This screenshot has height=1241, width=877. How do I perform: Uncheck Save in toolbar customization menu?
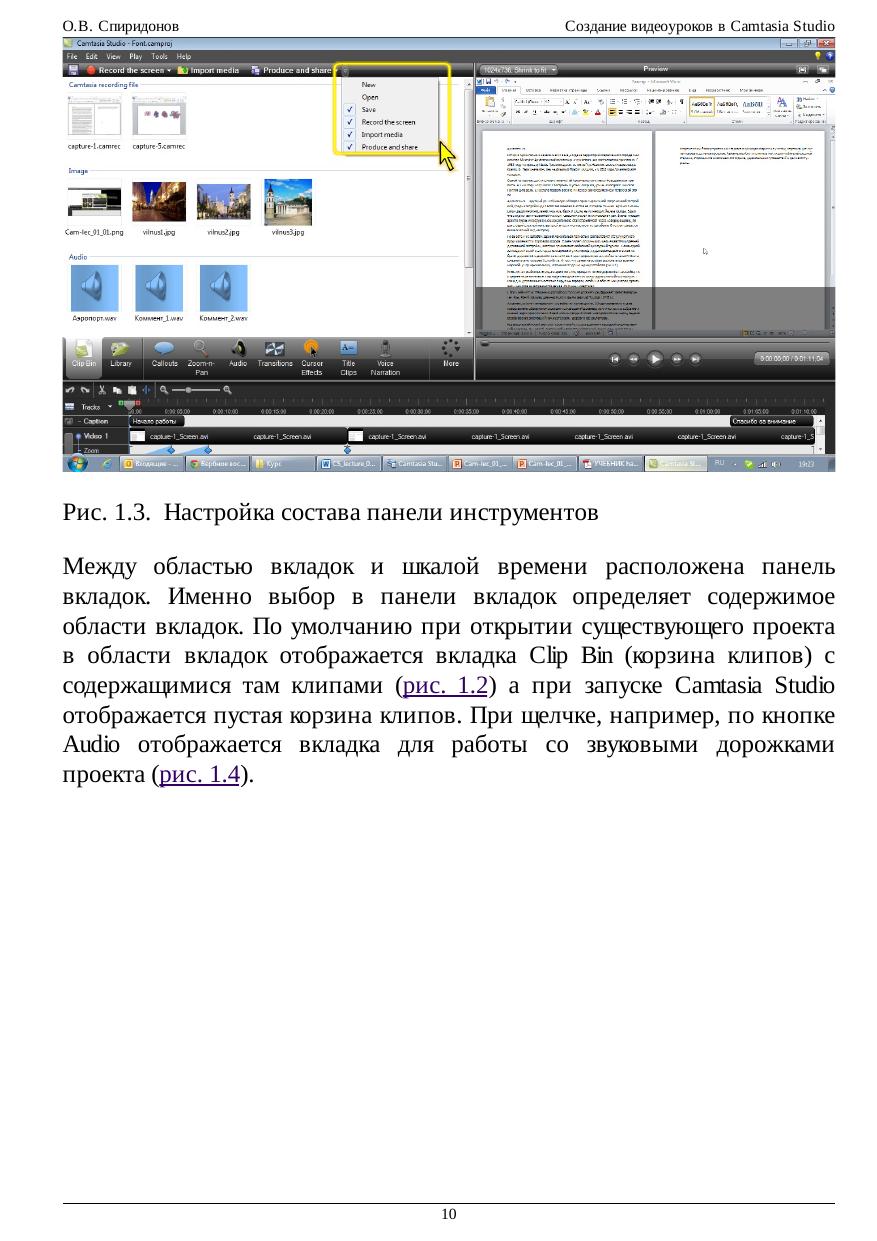click(369, 109)
